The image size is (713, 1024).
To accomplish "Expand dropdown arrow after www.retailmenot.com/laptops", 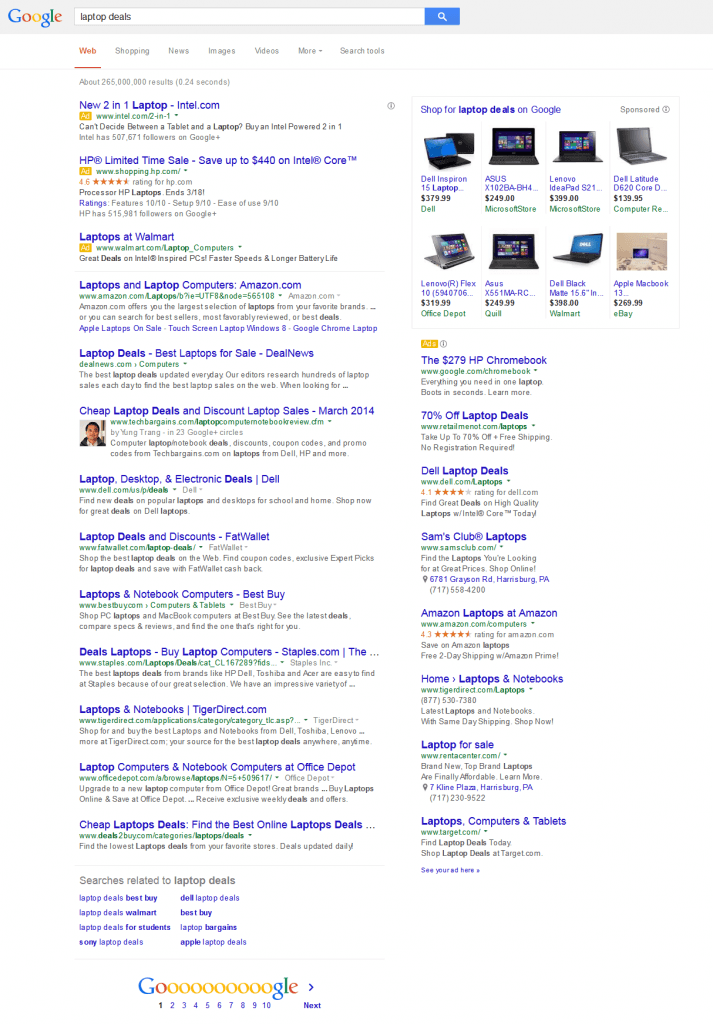I will tap(533, 426).
